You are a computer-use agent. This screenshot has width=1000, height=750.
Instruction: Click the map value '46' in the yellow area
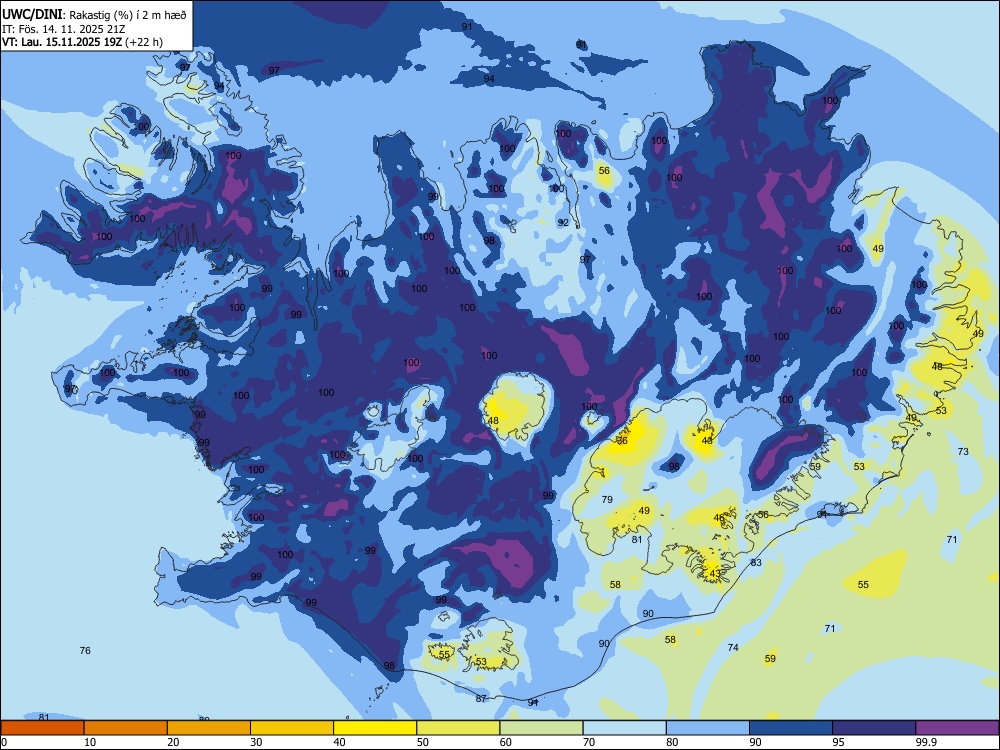[x=719, y=518]
